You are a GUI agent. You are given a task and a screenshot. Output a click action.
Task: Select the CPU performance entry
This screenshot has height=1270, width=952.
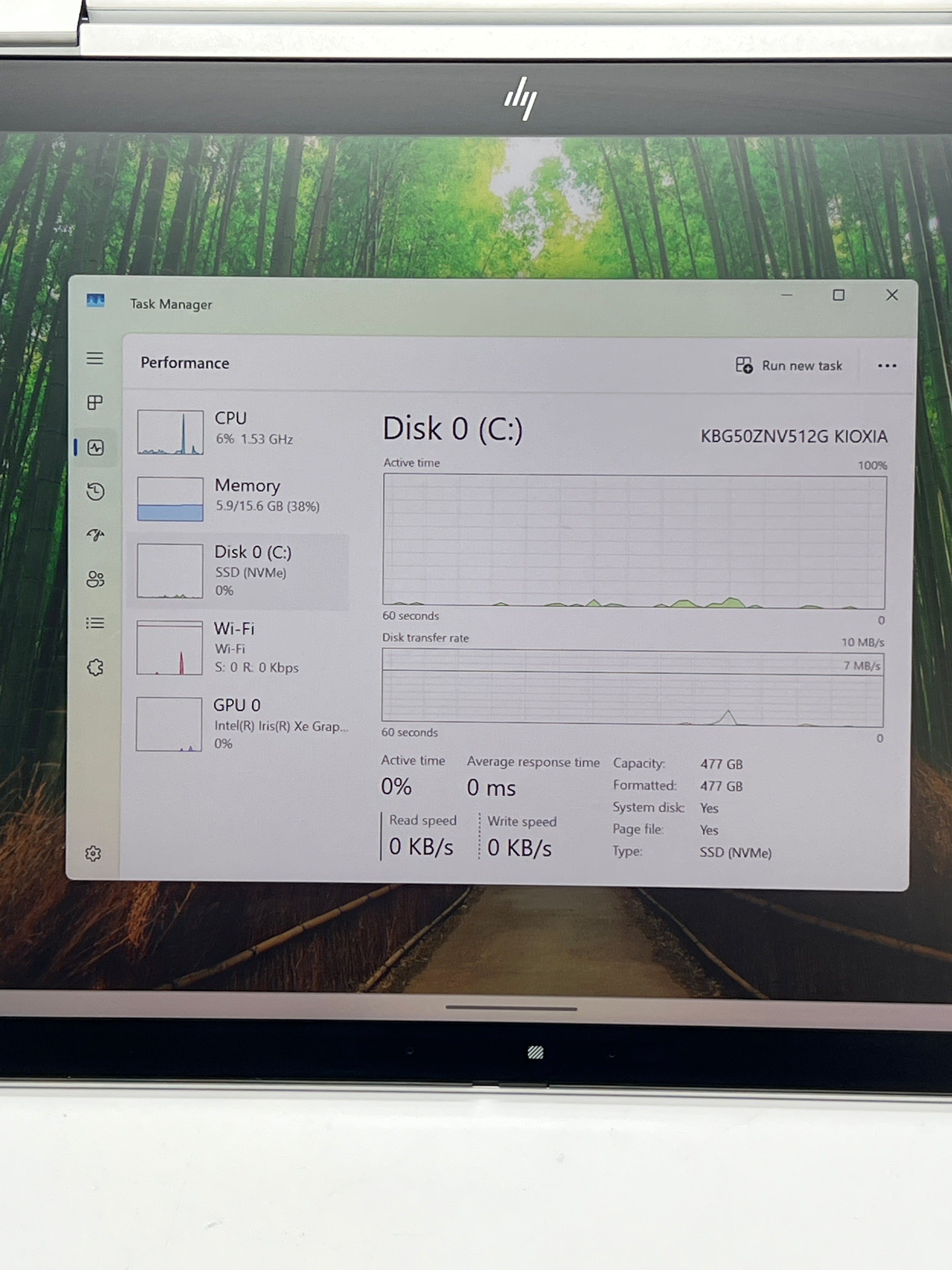(x=238, y=432)
